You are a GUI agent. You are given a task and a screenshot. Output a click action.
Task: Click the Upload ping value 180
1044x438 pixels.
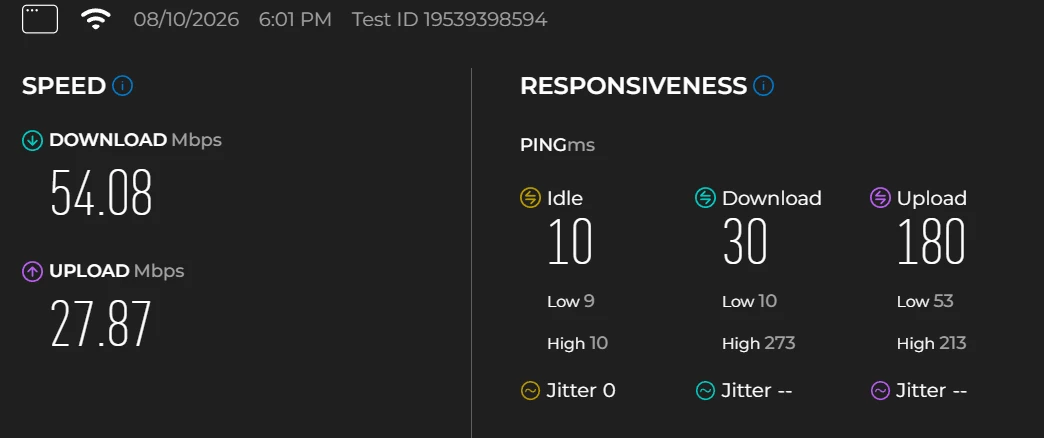coord(931,242)
